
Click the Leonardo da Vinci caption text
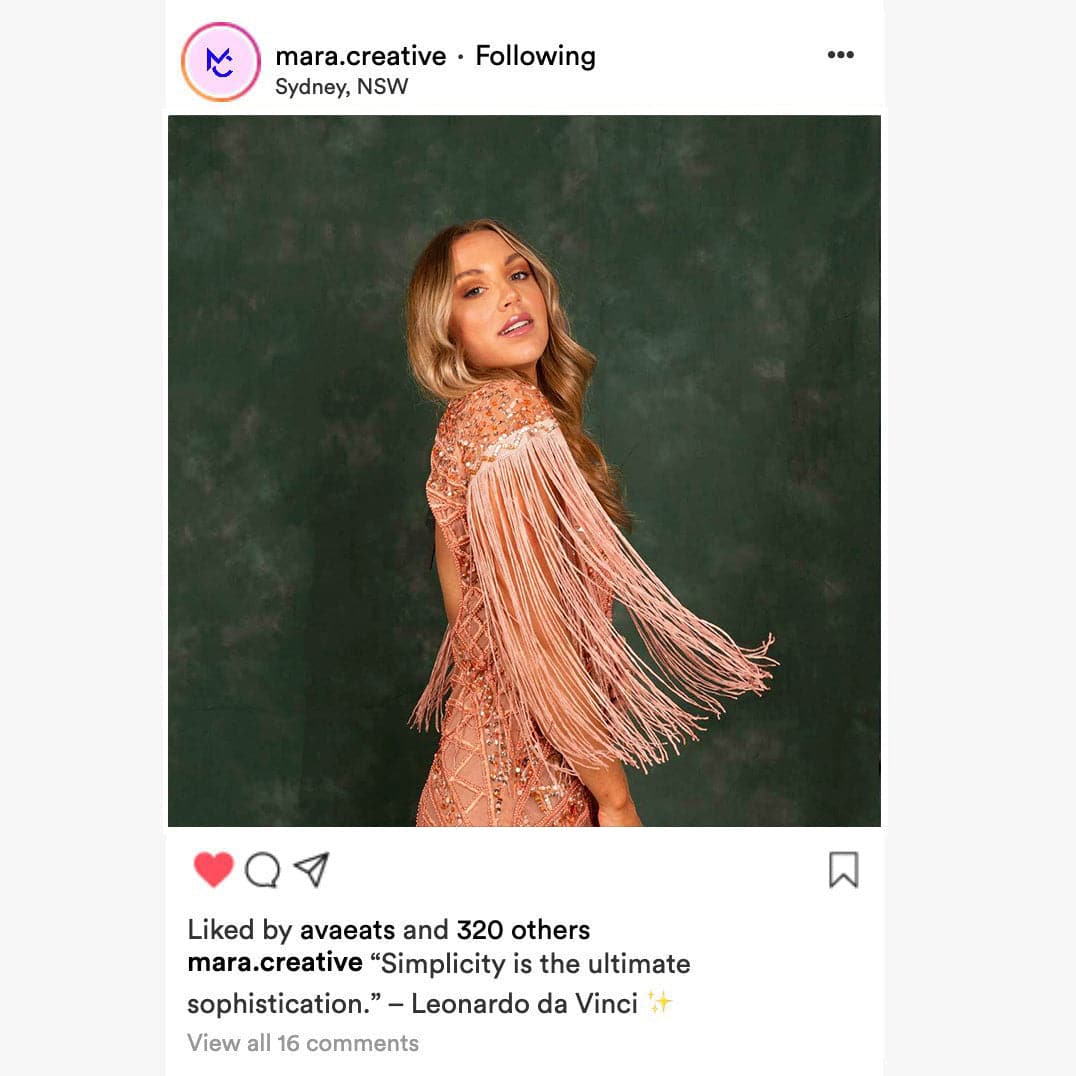(524, 1003)
